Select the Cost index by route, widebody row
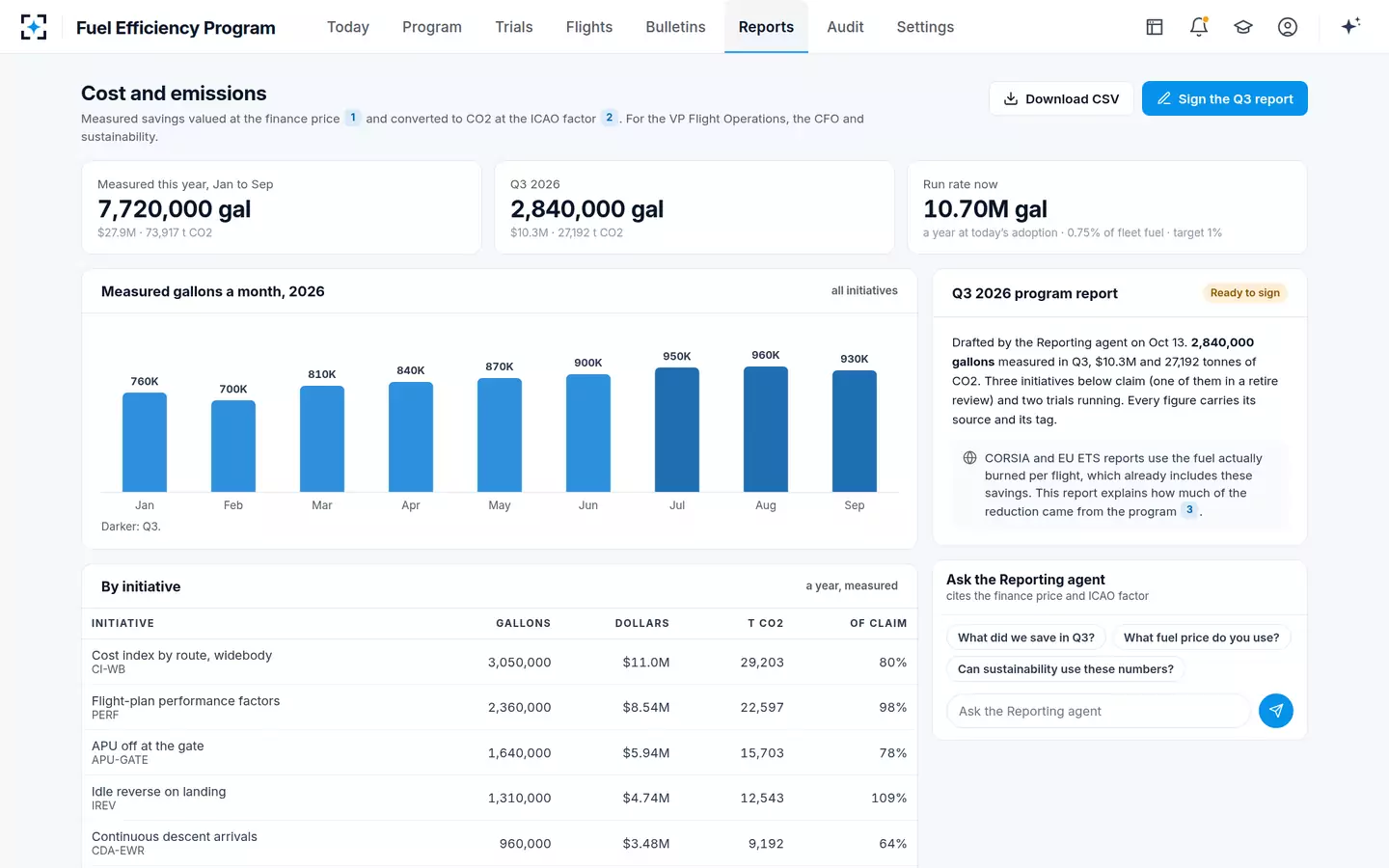Screen dimensions: 1389x868 point(500,662)
